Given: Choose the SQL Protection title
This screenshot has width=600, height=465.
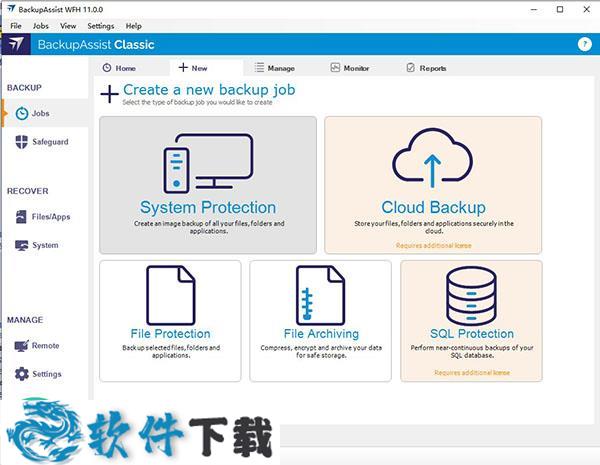Looking at the screenshot, I should pyautogui.click(x=471, y=334).
